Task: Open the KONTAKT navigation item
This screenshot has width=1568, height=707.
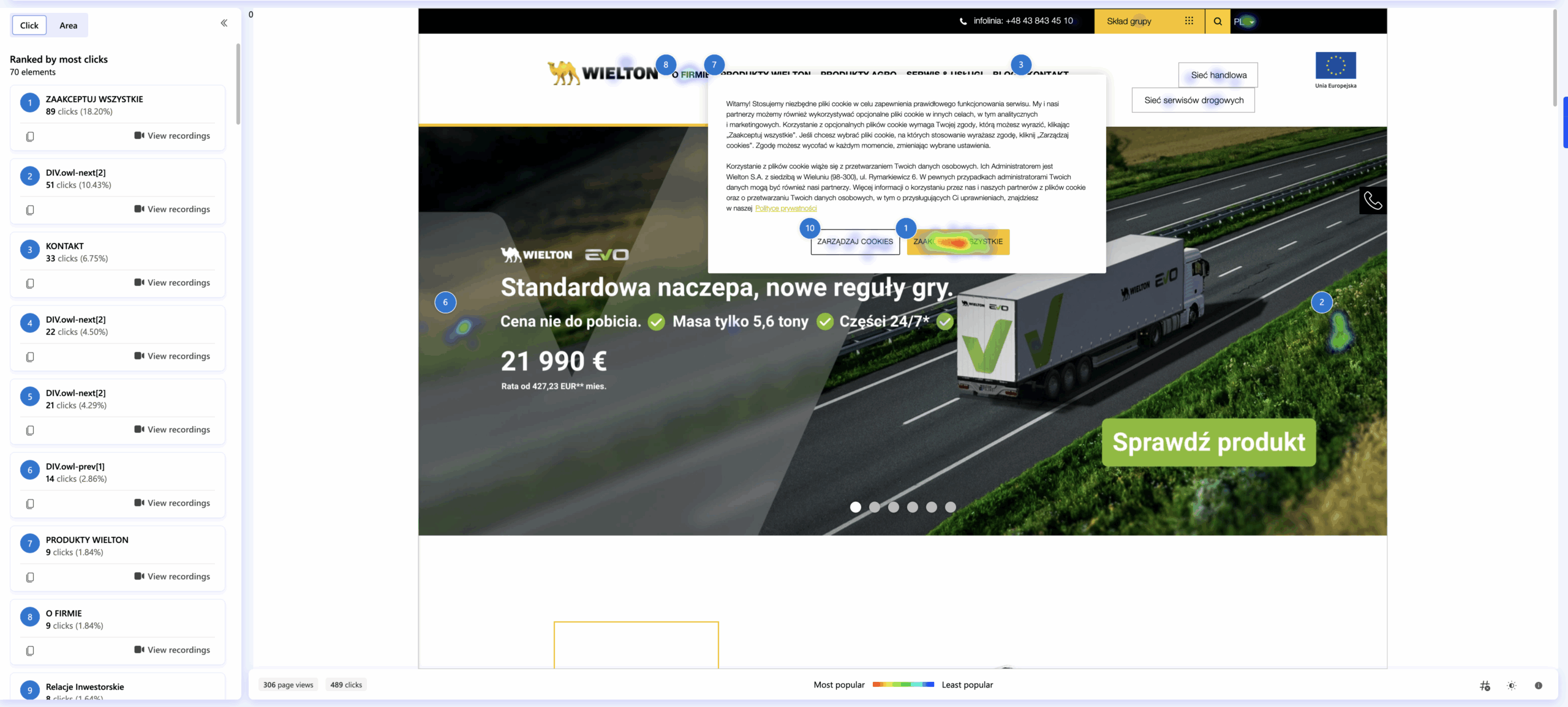Action: pos(1047,74)
